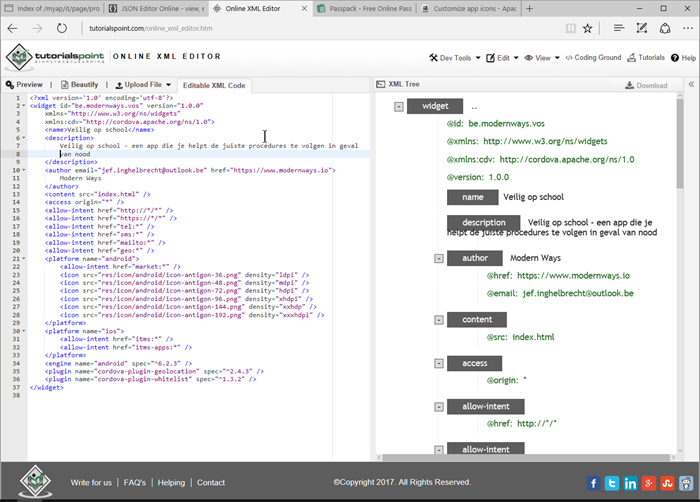Screen dimensions: 700x502
Task: Open Dev Tools dropdown menu
Action: pos(454,58)
